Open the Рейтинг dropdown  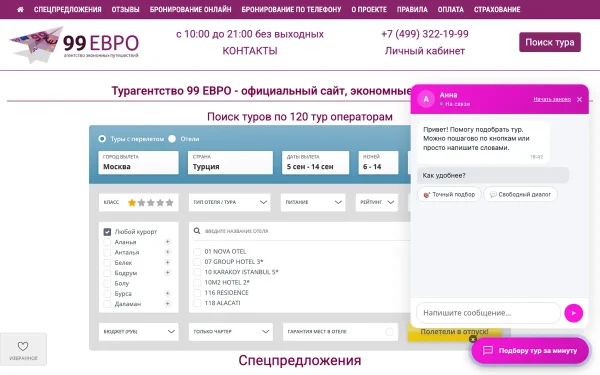[x=377, y=202]
